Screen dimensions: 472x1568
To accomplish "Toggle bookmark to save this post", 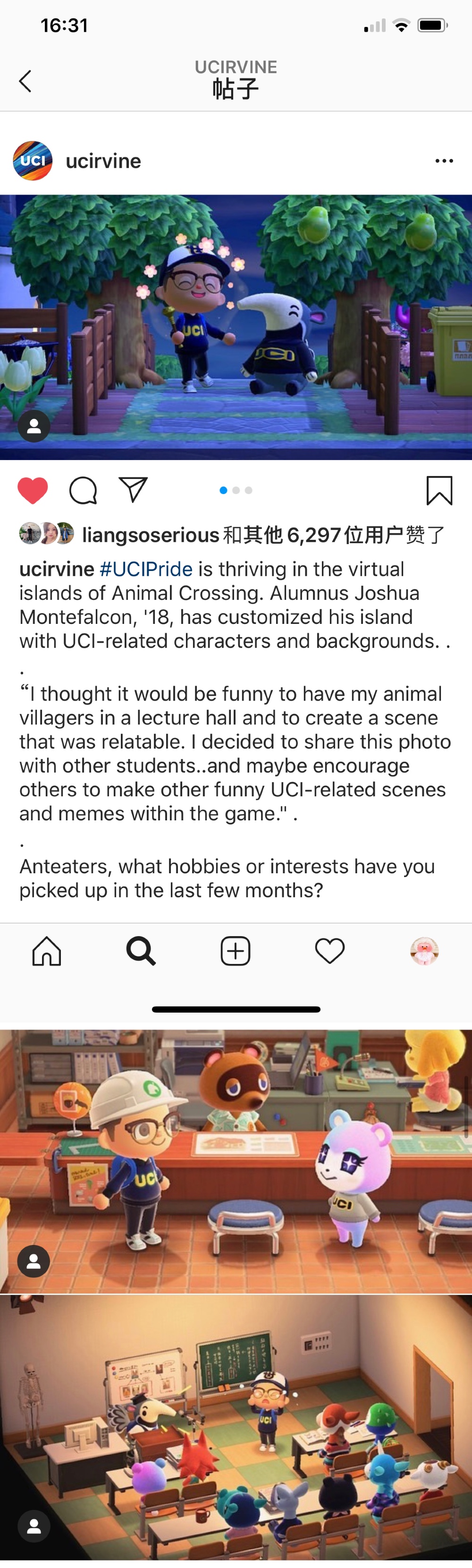I will coord(439,491).
